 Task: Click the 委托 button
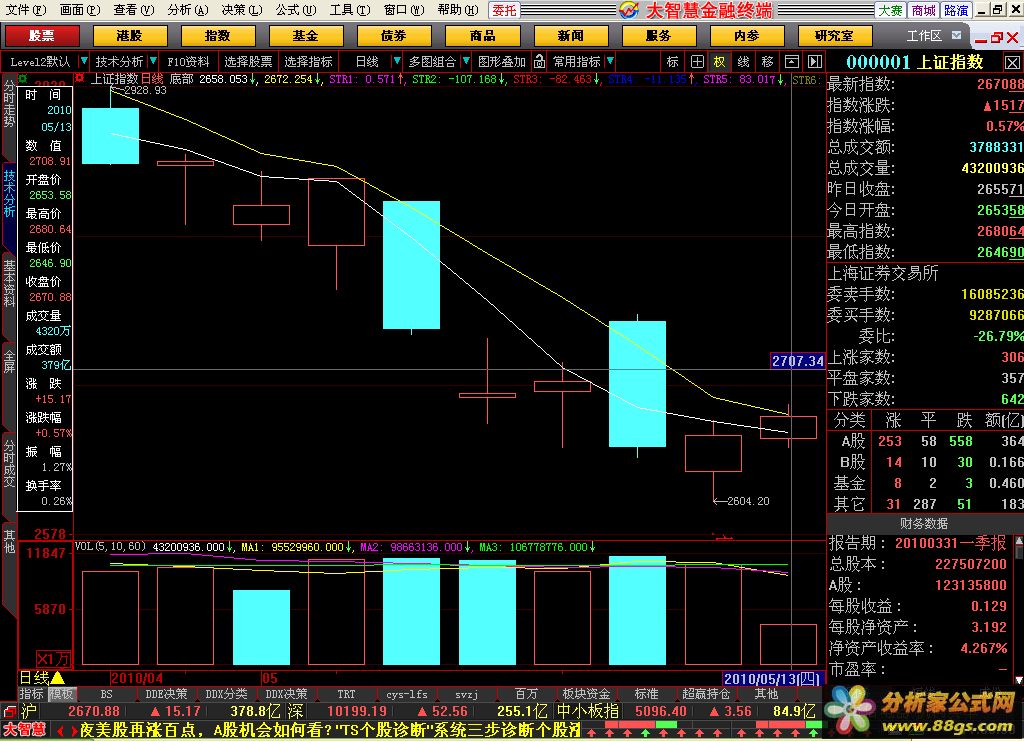[504, 10]
